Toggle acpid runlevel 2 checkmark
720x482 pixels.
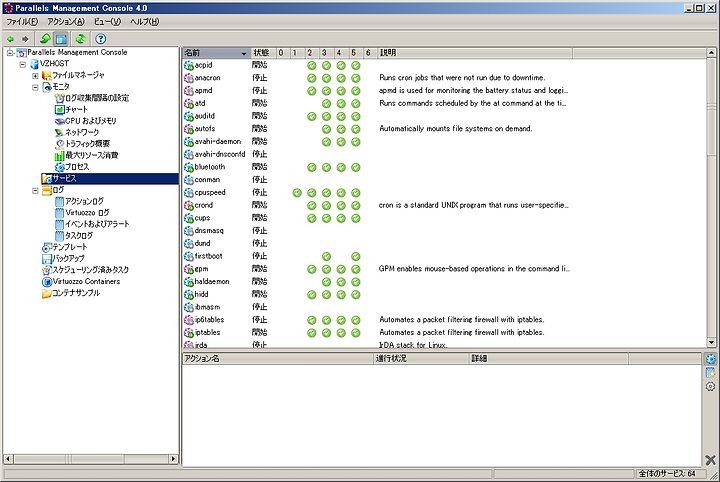pyautogui.click(x=312, y=65)
